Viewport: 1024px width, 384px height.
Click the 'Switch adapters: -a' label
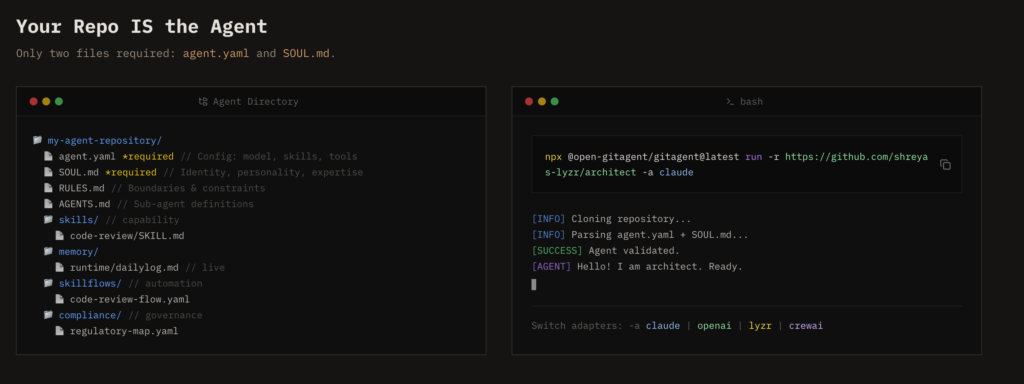pos(585,325)
